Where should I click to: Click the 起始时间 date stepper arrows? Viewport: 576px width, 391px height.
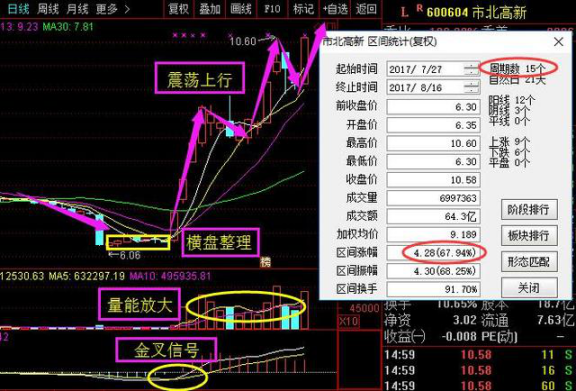click(x=471, y=69)
